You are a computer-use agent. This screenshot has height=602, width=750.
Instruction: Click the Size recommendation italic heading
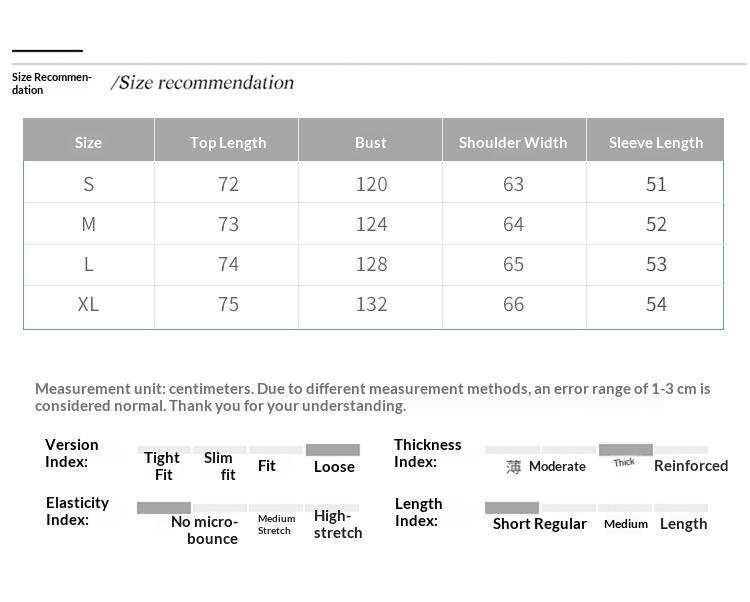pyautogui.click(x=202, y=83)
